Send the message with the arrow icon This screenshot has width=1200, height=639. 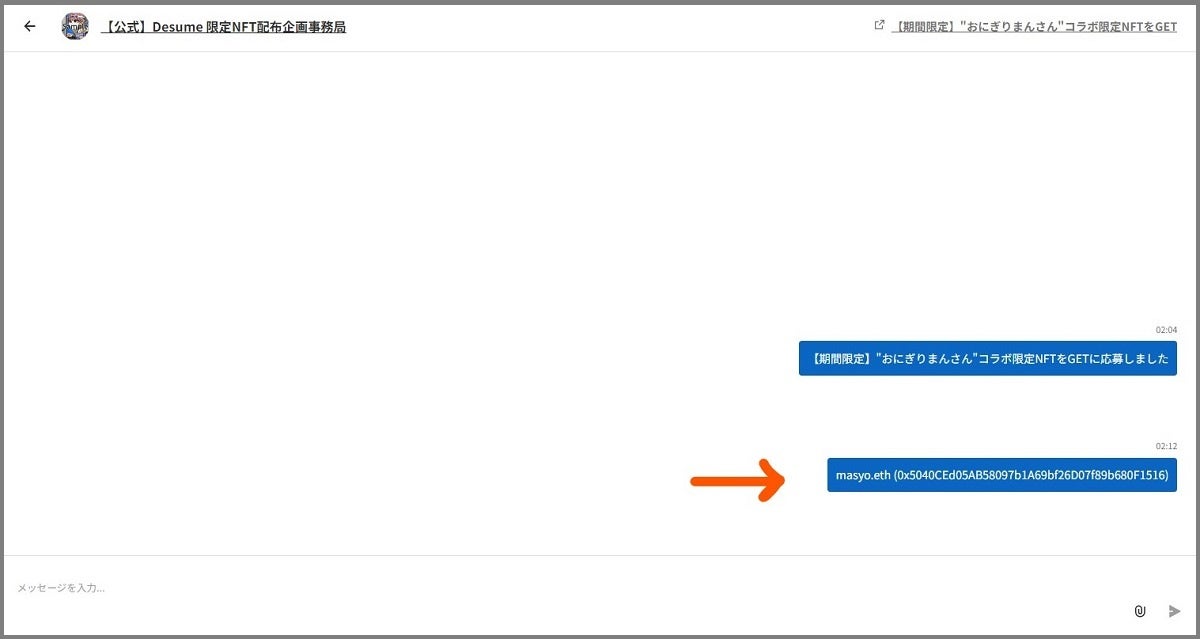(x=1174, y=610)
